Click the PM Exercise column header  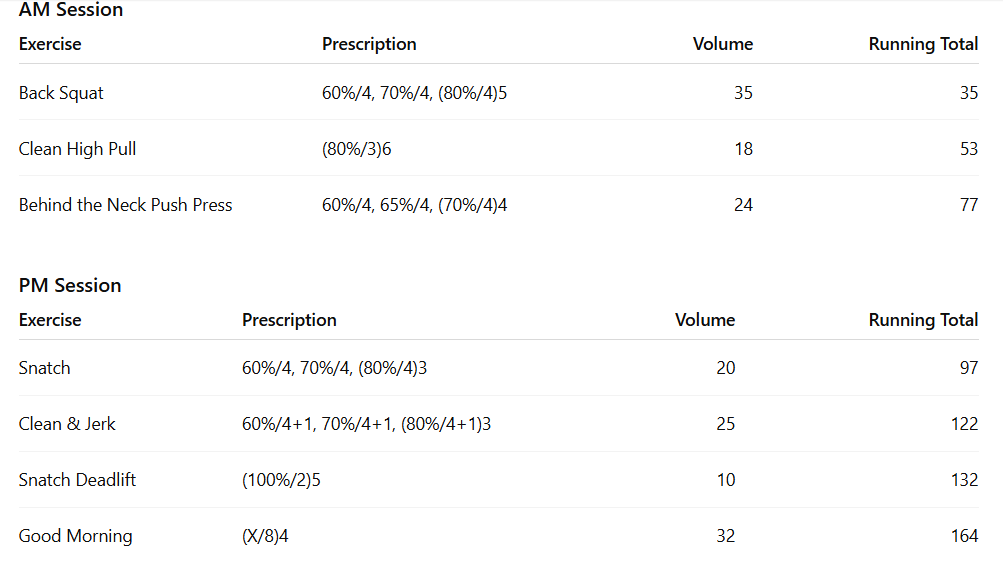coord(50,320)
